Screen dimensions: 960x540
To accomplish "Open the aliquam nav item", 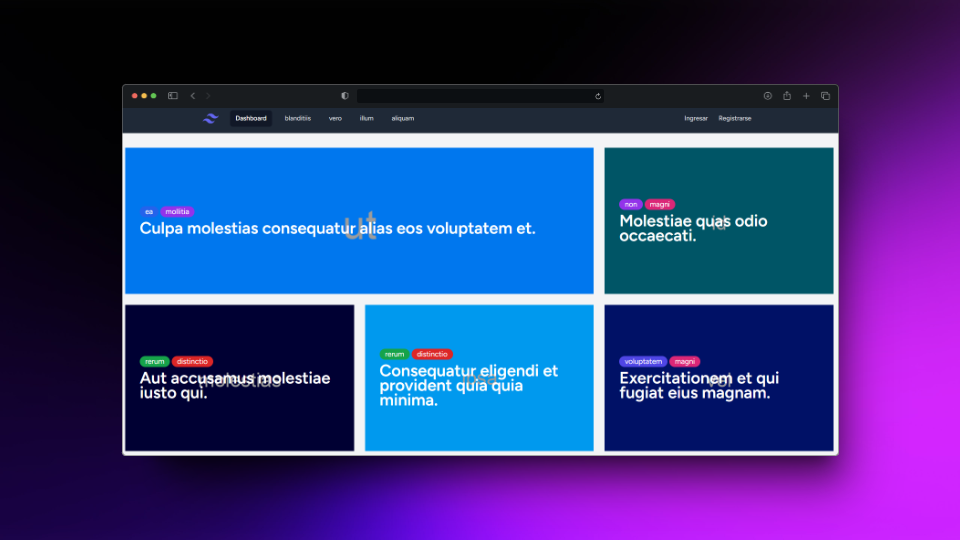I will click(403, 119).
